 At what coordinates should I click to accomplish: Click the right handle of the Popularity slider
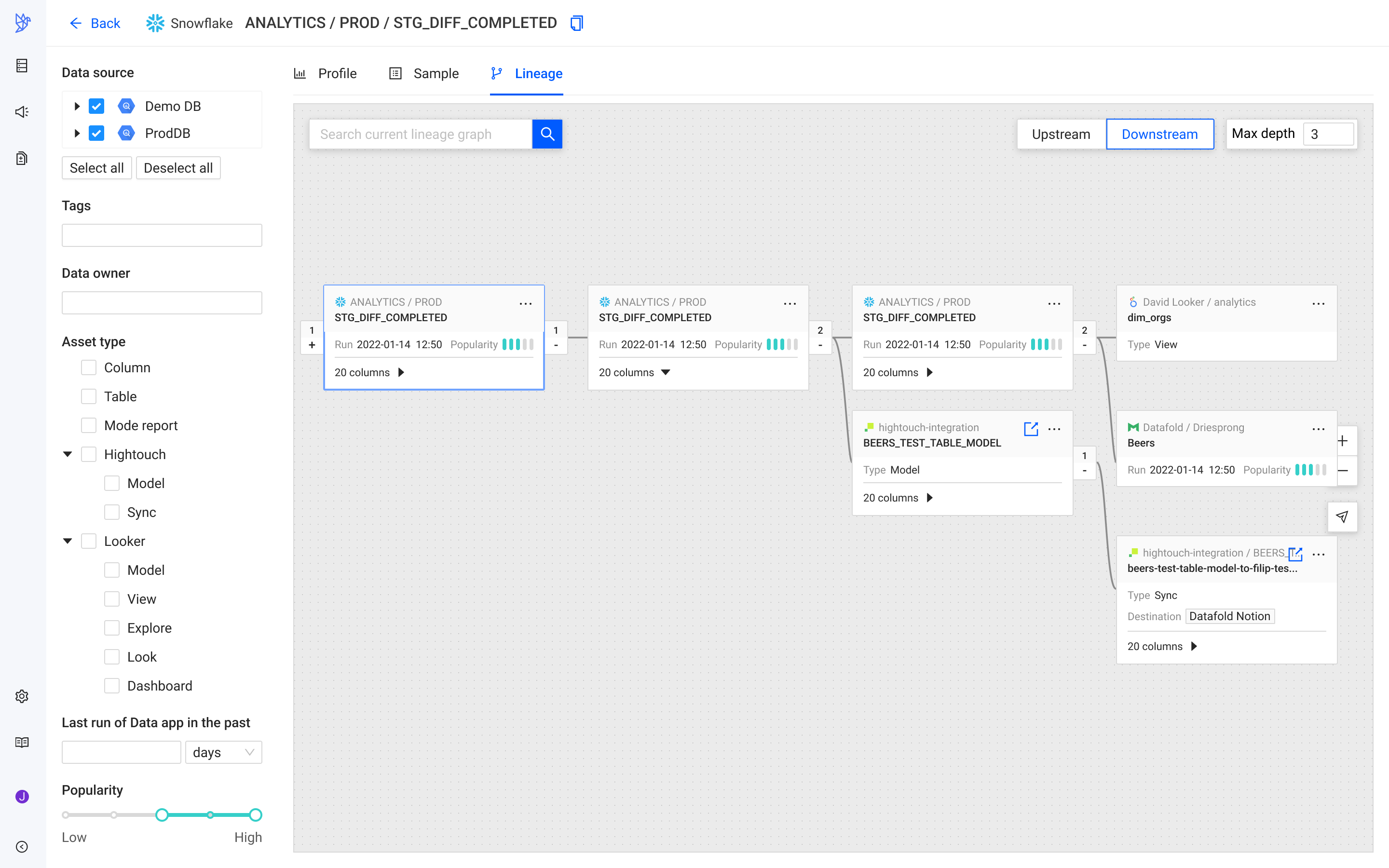pos(256,814)
